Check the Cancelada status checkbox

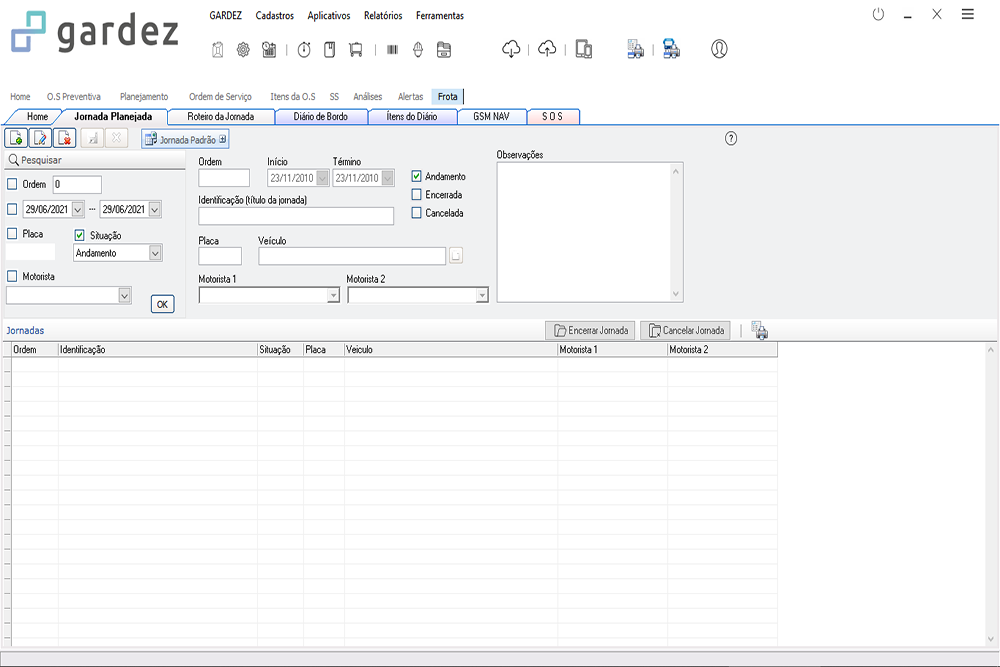point(416,213)
